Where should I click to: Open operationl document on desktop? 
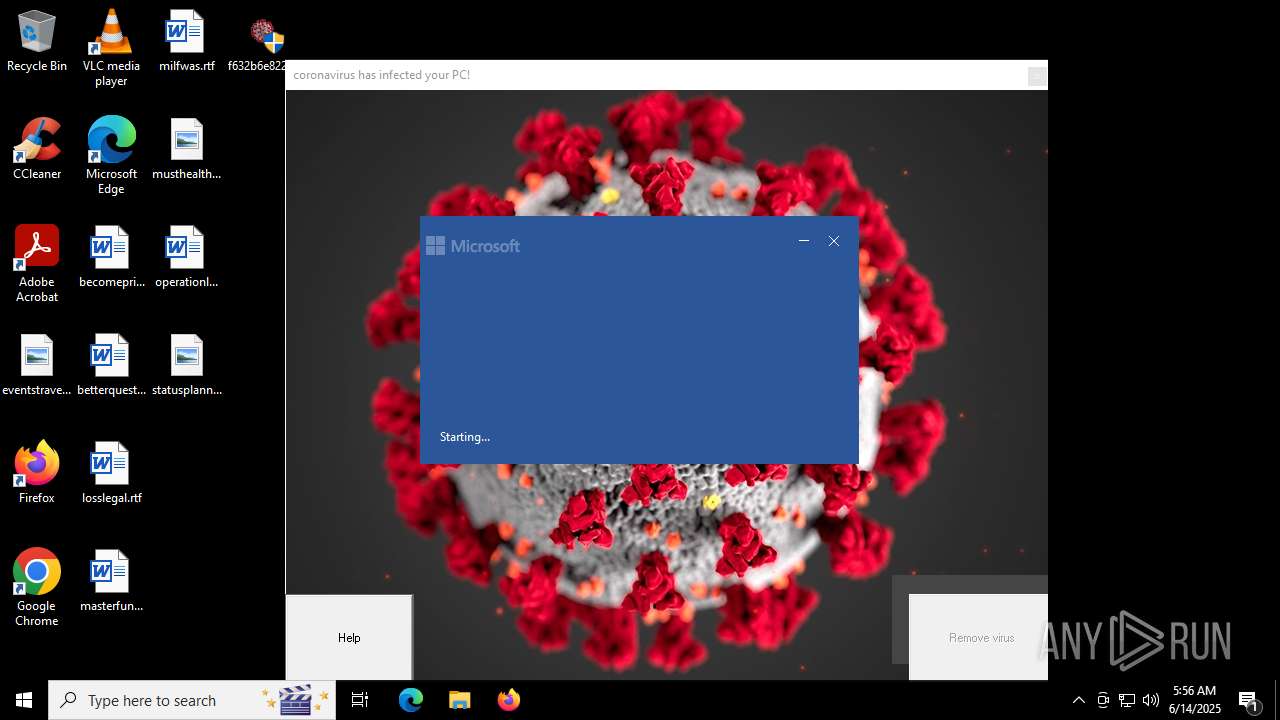tap(186, 257)
